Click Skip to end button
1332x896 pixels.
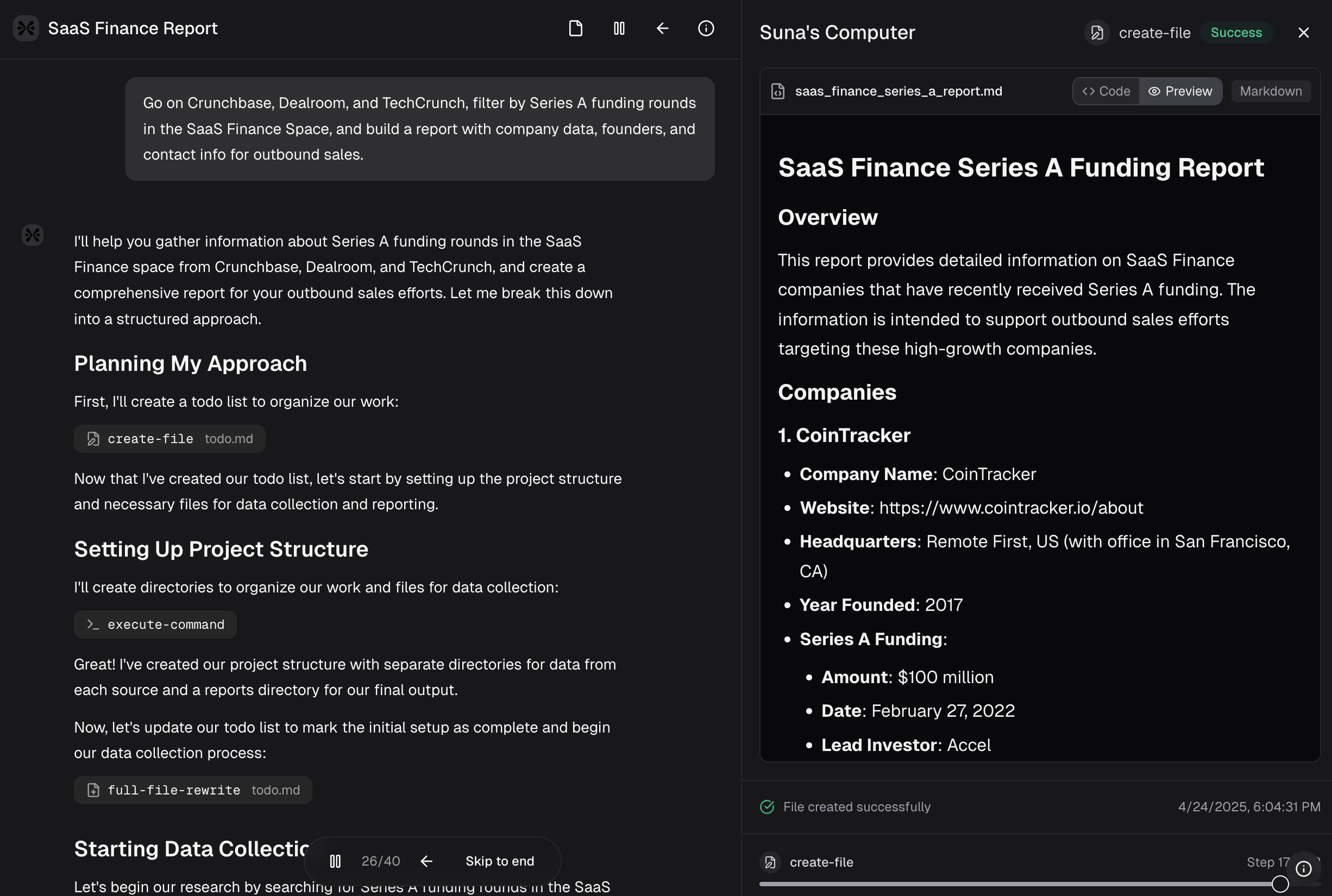500,861
